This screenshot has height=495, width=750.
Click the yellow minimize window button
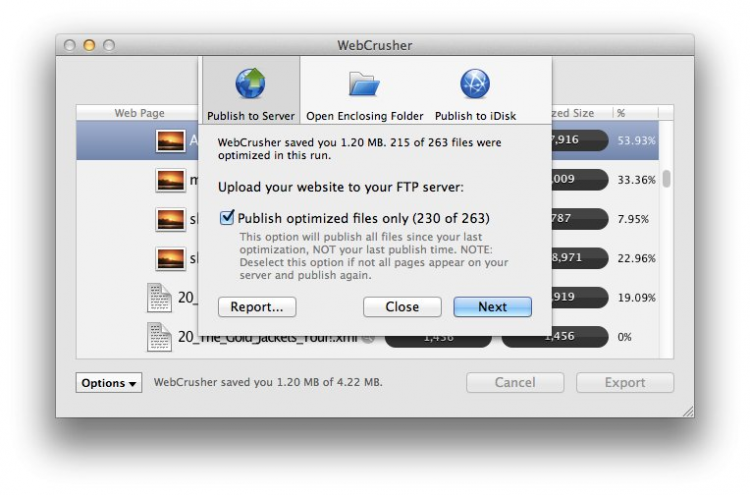[x=89, y=45]
